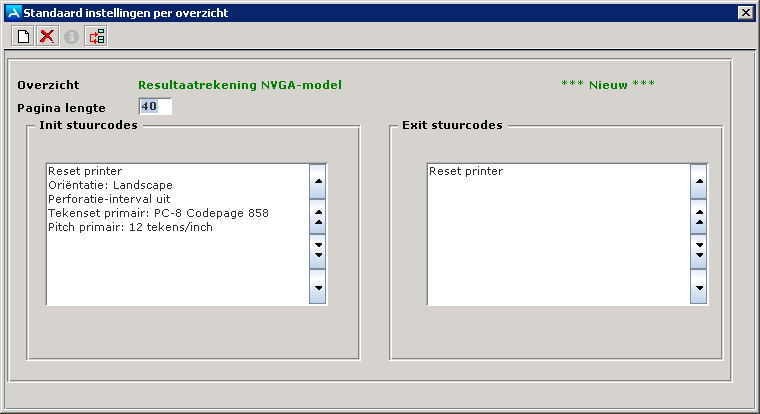Click the Pagina lengte input field
The width and height of the screenshot is (760, 414).
[x=155, y=107]
